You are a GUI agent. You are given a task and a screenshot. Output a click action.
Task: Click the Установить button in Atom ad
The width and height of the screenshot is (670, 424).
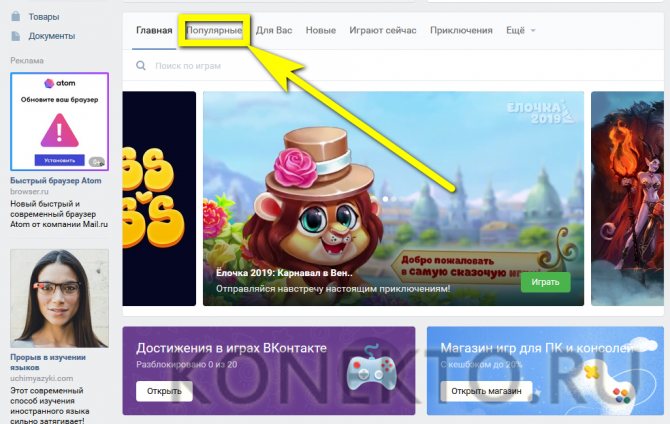(59, 160)
